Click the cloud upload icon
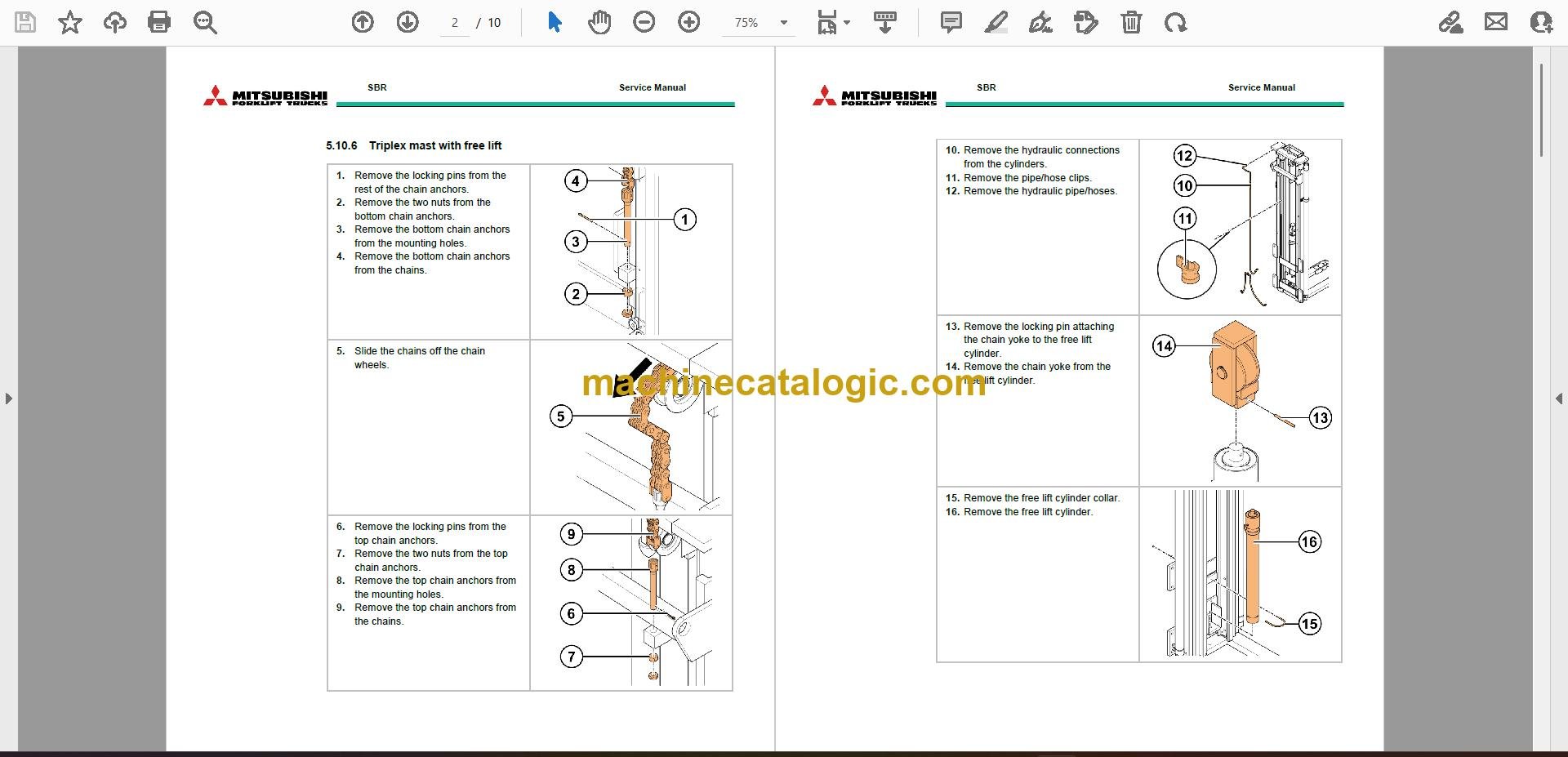The width and height of the screenshot is (1568, 757). tap(115, 23)
